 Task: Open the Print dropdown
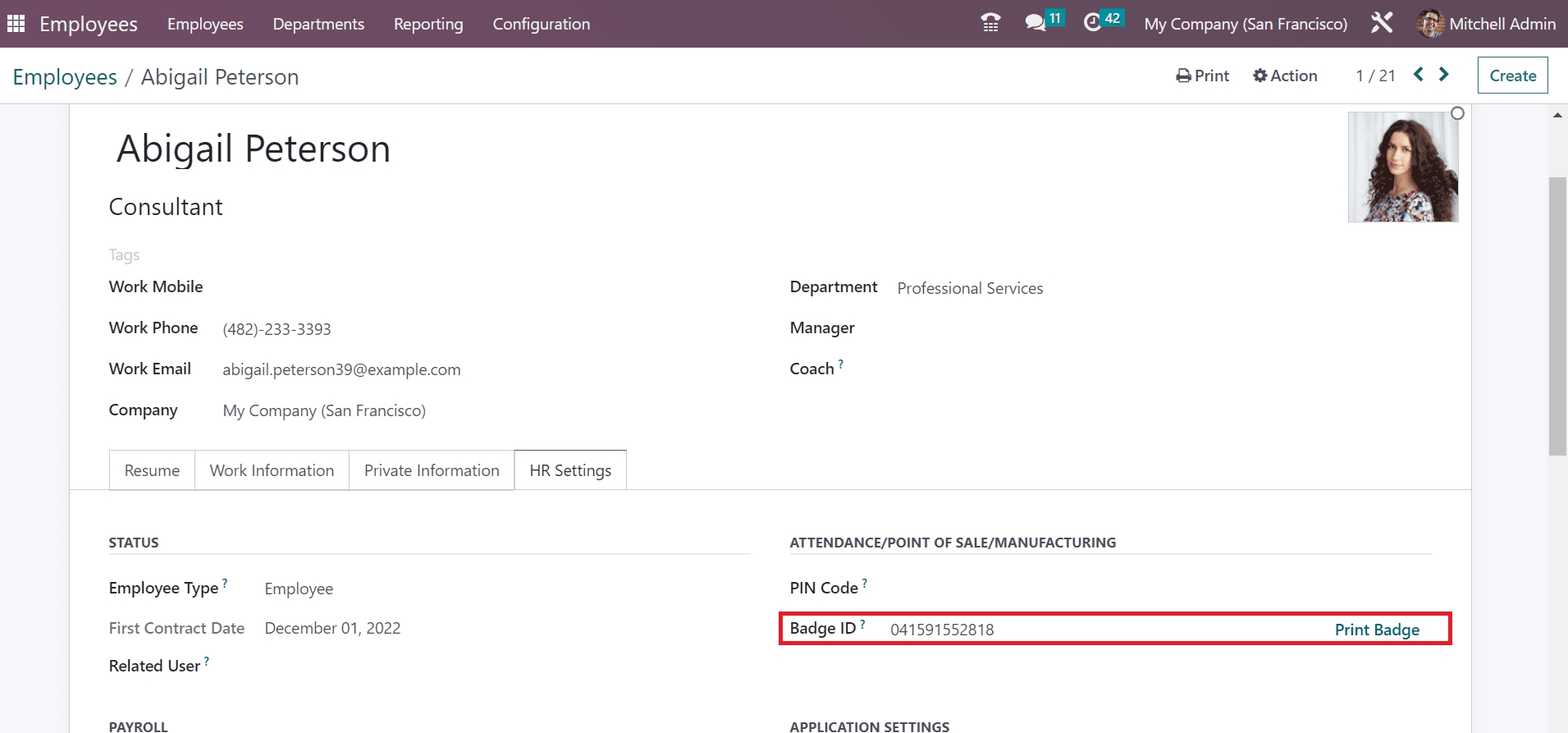tap(1202, 76)
